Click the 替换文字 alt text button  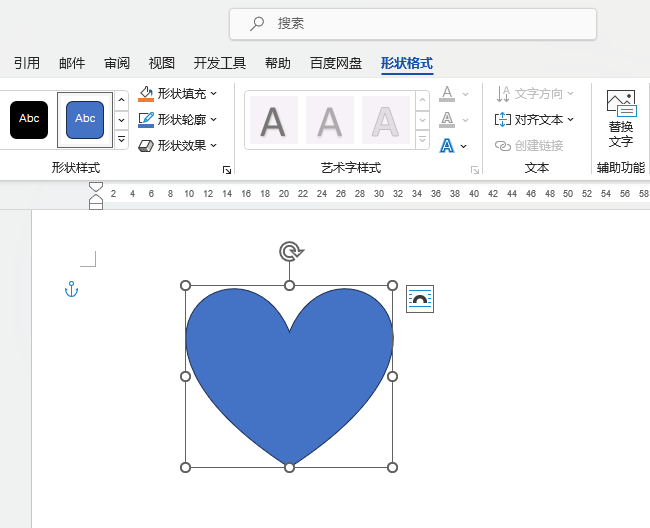pos(621,119)
